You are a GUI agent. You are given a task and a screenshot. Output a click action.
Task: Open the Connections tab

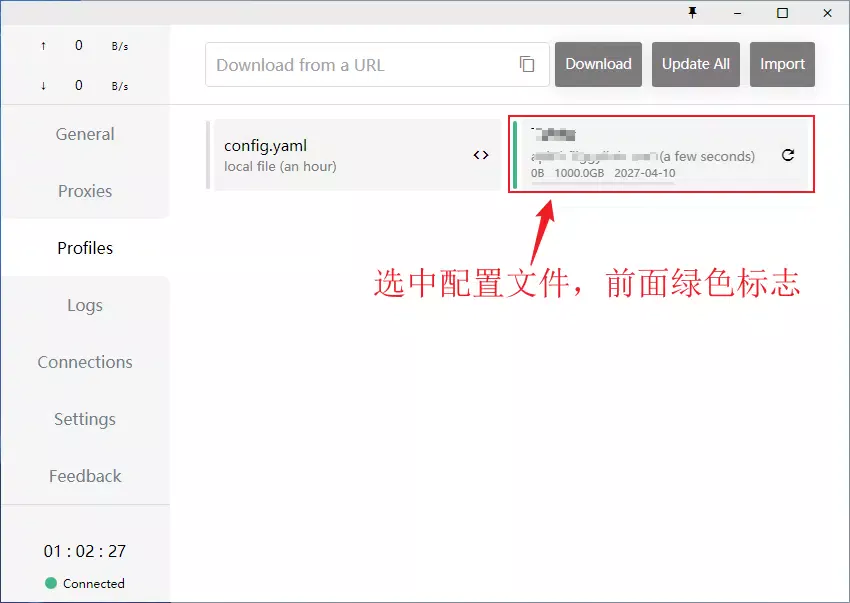pos(85,362)
